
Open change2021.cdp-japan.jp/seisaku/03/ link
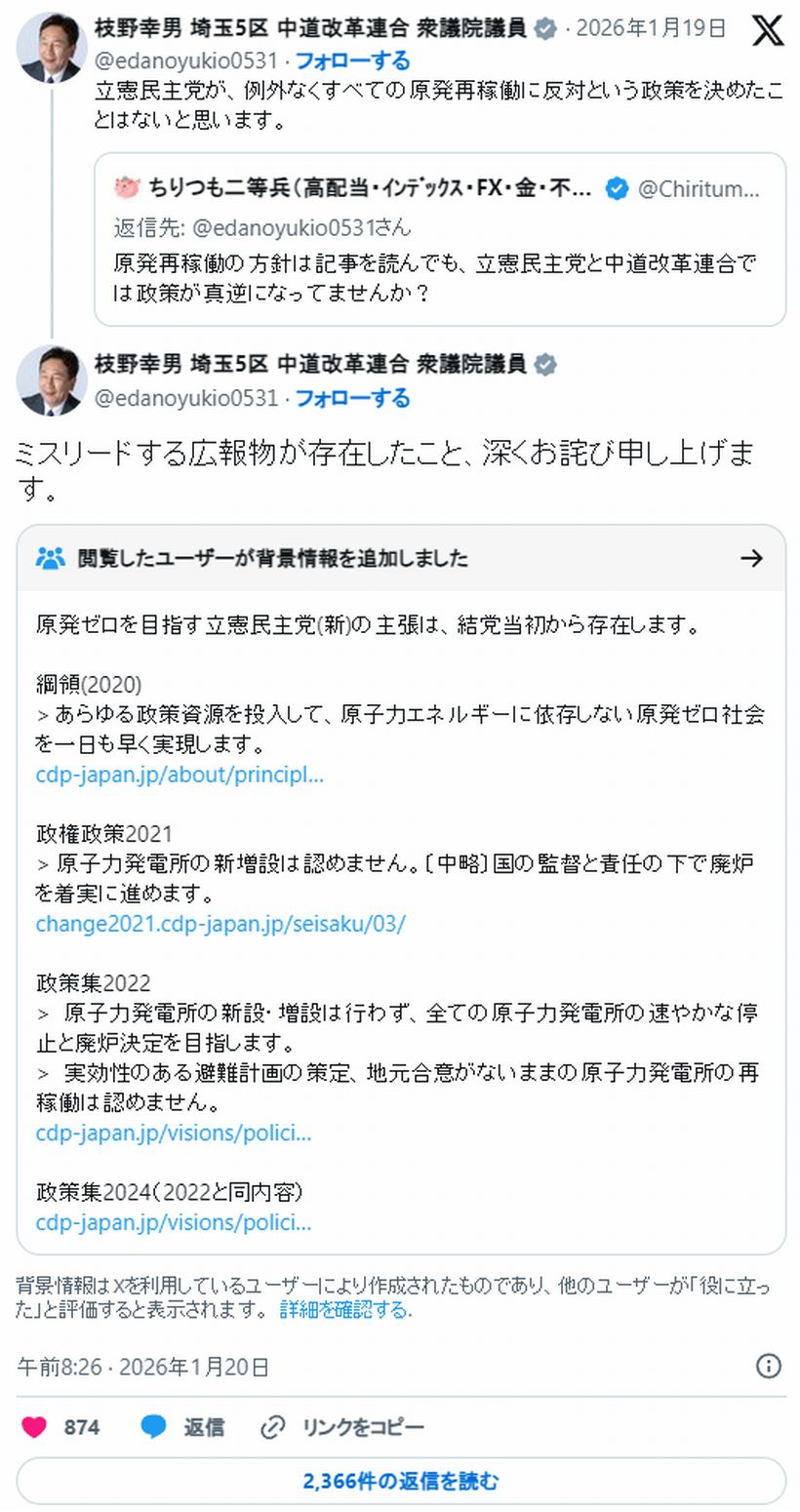[x=220, y=924]
